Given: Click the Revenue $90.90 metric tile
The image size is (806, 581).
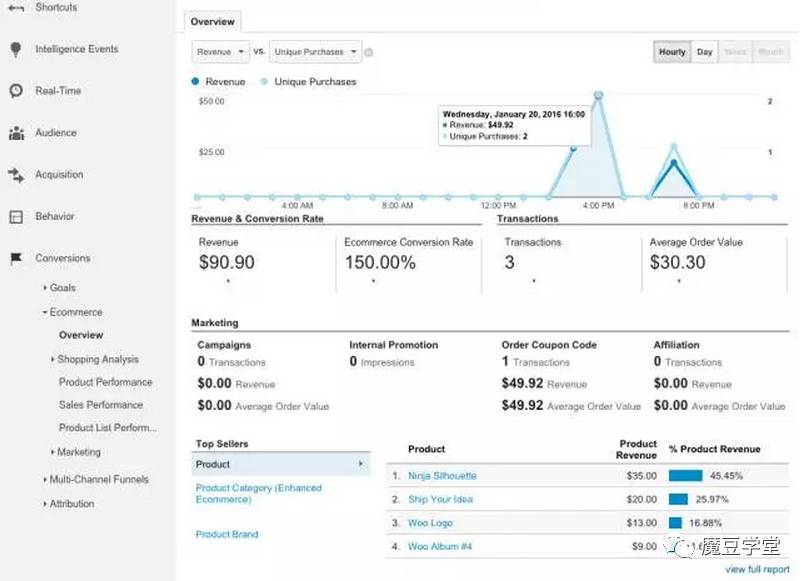Looking at the screenshot, I should coord(264,262).
